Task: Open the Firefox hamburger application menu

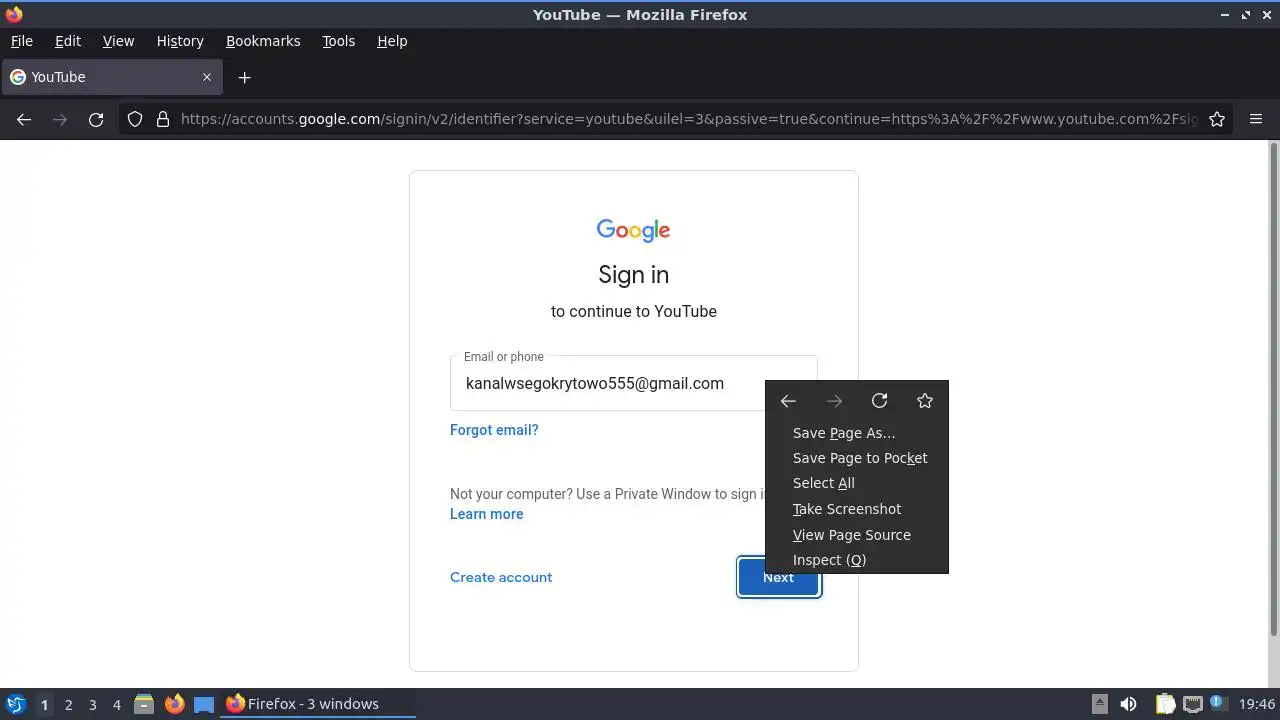Action: (x=1256, y=119)
